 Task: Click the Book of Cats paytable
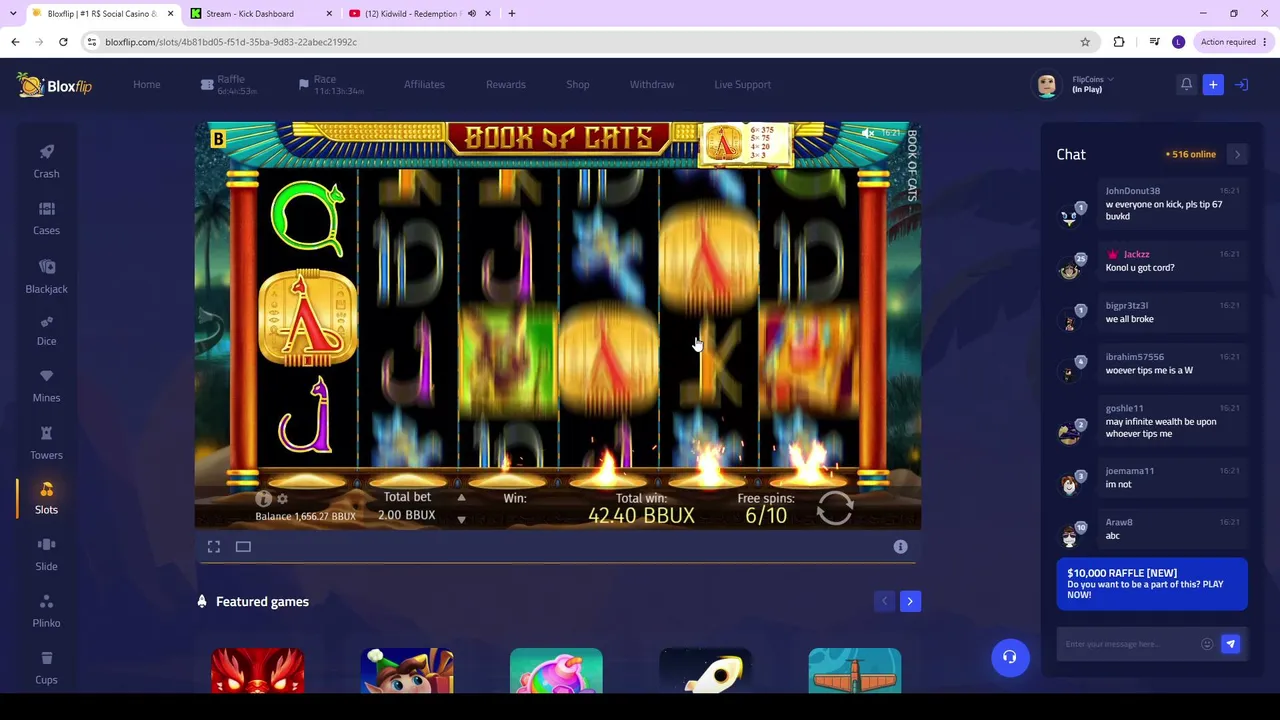(x=746, y=145)
